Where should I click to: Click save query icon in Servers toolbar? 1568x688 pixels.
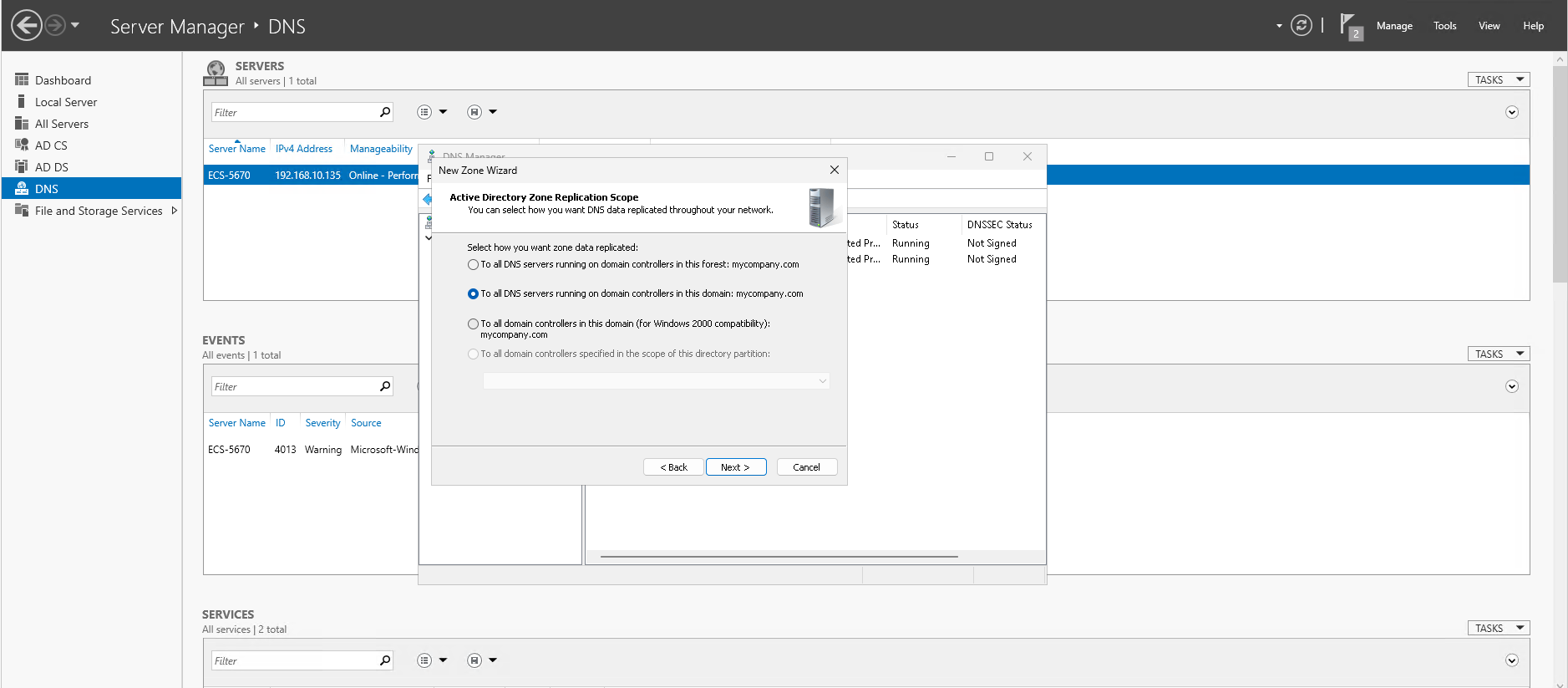474,112
